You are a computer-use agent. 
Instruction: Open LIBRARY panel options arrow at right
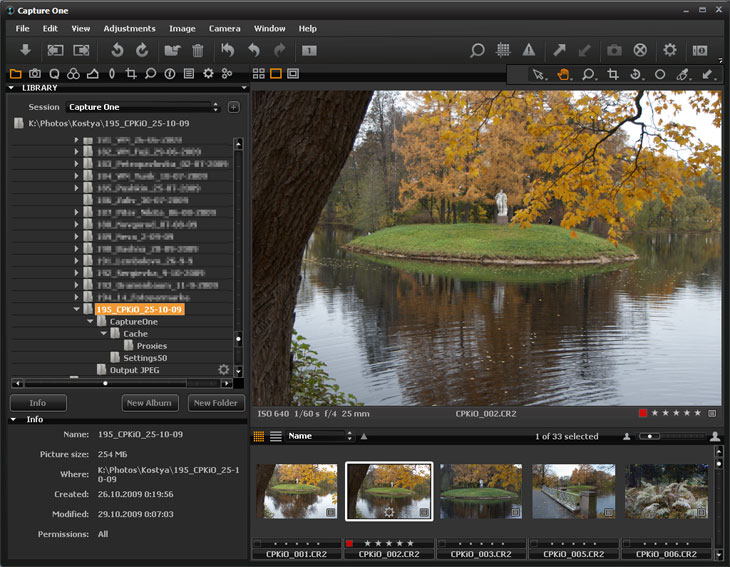[244, 88]
